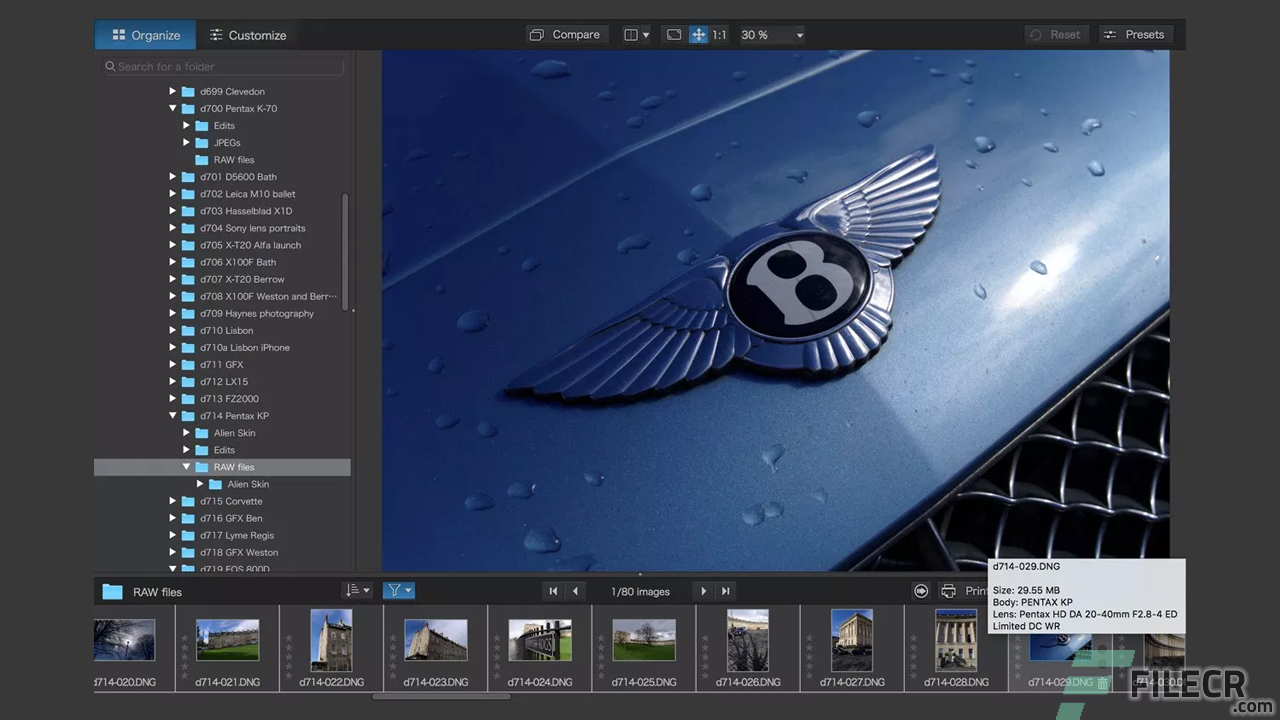1280x720 pixels.
Task: Select thumbnail d714-026.DNG
Action: point(748,640)
